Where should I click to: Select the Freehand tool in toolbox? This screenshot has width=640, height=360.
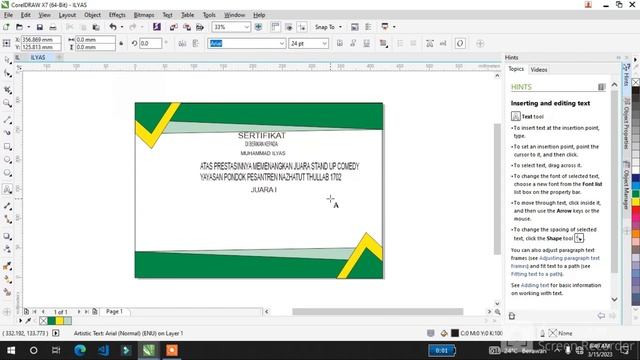7,119
